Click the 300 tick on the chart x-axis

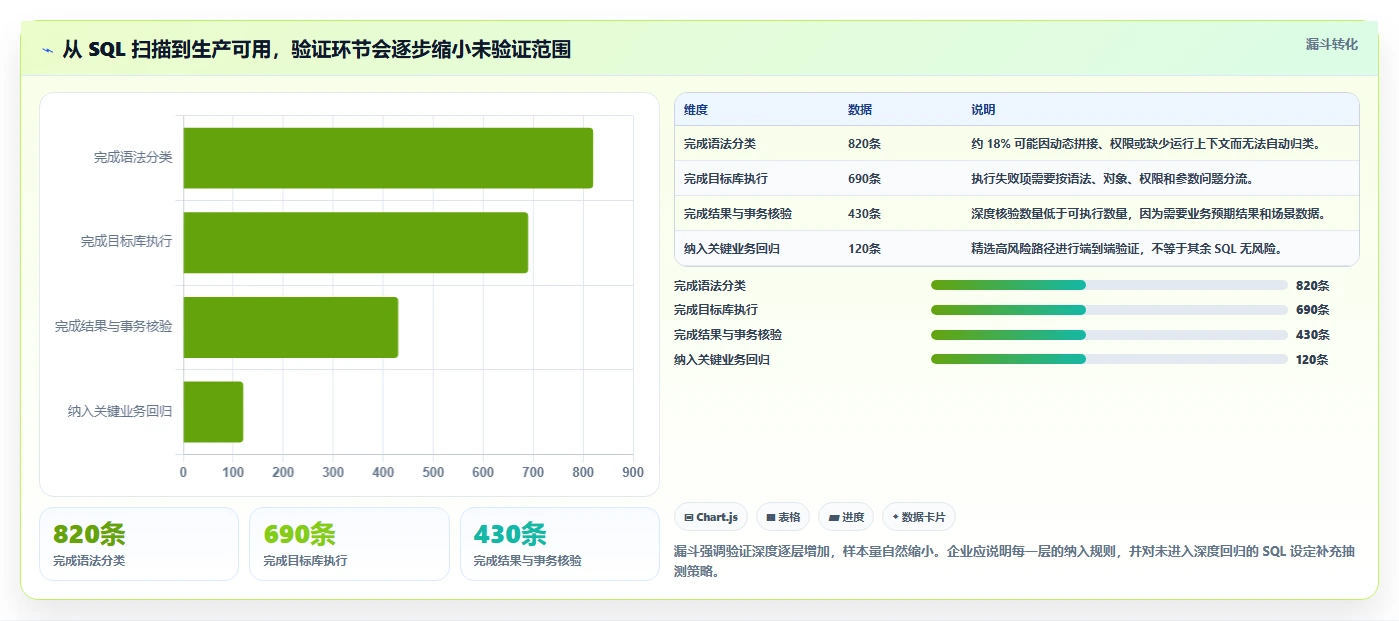click(333, 472)
